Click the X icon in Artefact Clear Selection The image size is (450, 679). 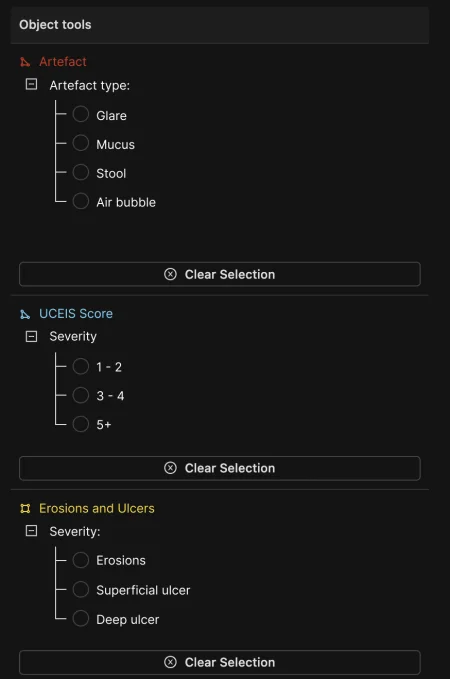pos(170,274)
